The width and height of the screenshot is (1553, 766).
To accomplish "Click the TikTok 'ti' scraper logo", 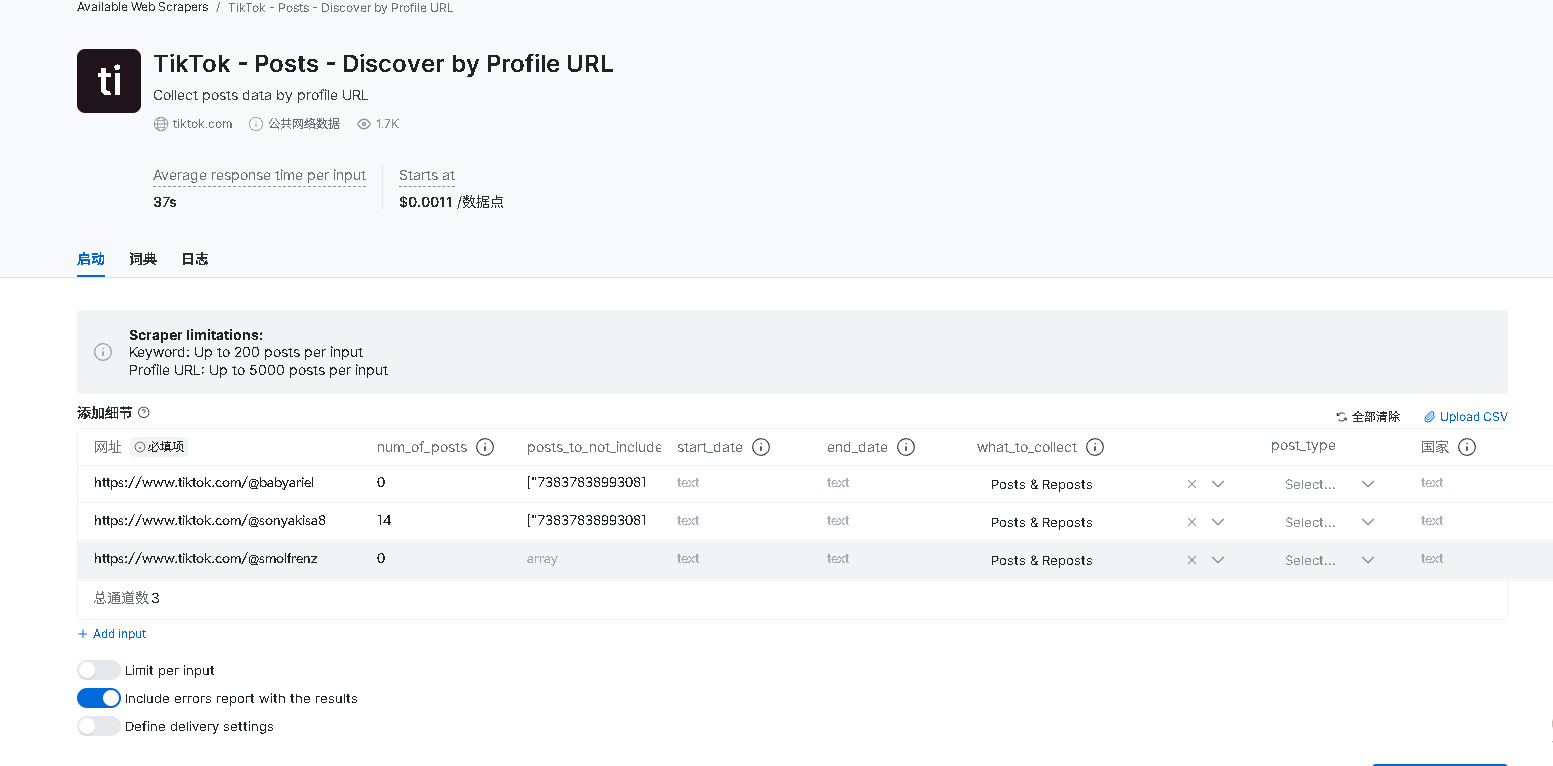I will [109, 81].
